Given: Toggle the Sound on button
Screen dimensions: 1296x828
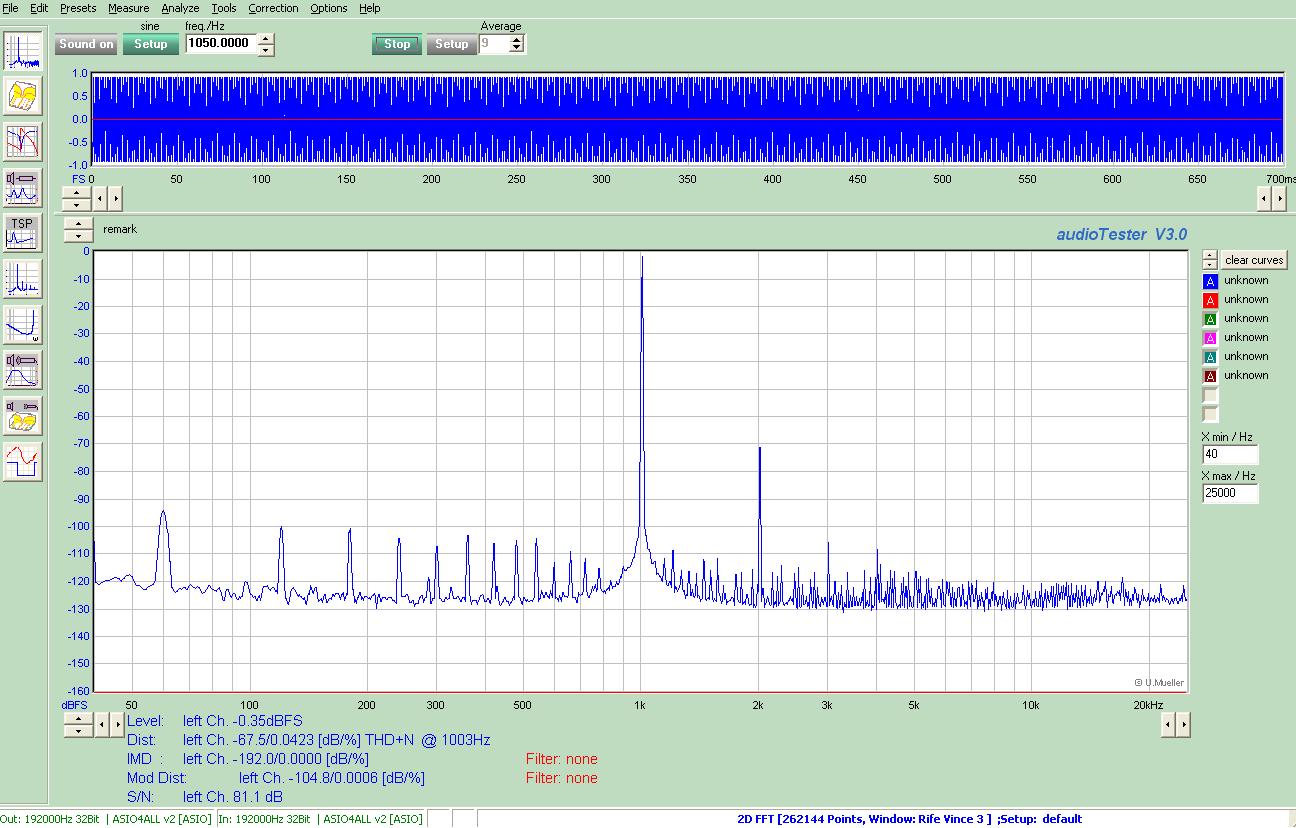Looking at the screenshot, I should pyautogui.click(x=86, y=44).
